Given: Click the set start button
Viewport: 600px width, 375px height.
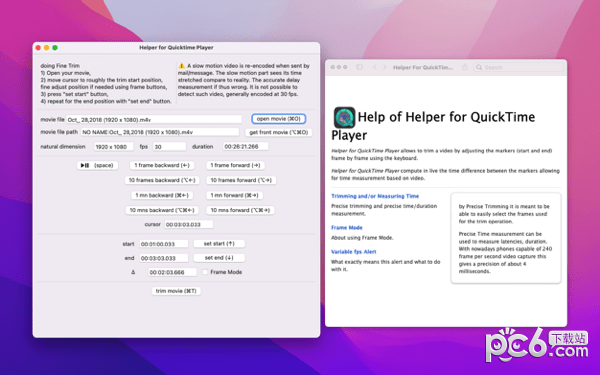Looking at the screenshot, I should (x=219, y=244).
